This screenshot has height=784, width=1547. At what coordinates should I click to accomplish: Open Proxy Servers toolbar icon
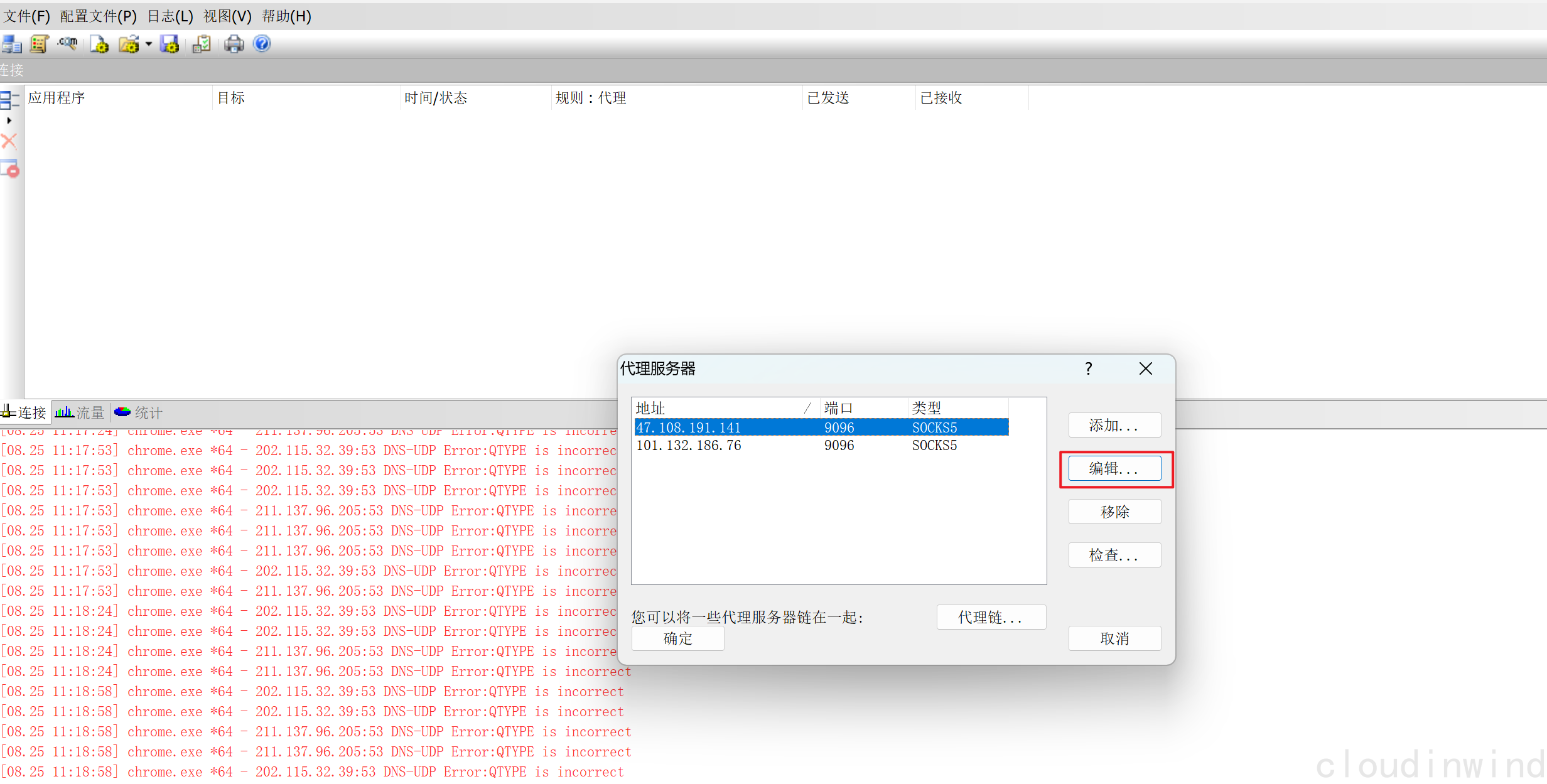coord(11,44)
